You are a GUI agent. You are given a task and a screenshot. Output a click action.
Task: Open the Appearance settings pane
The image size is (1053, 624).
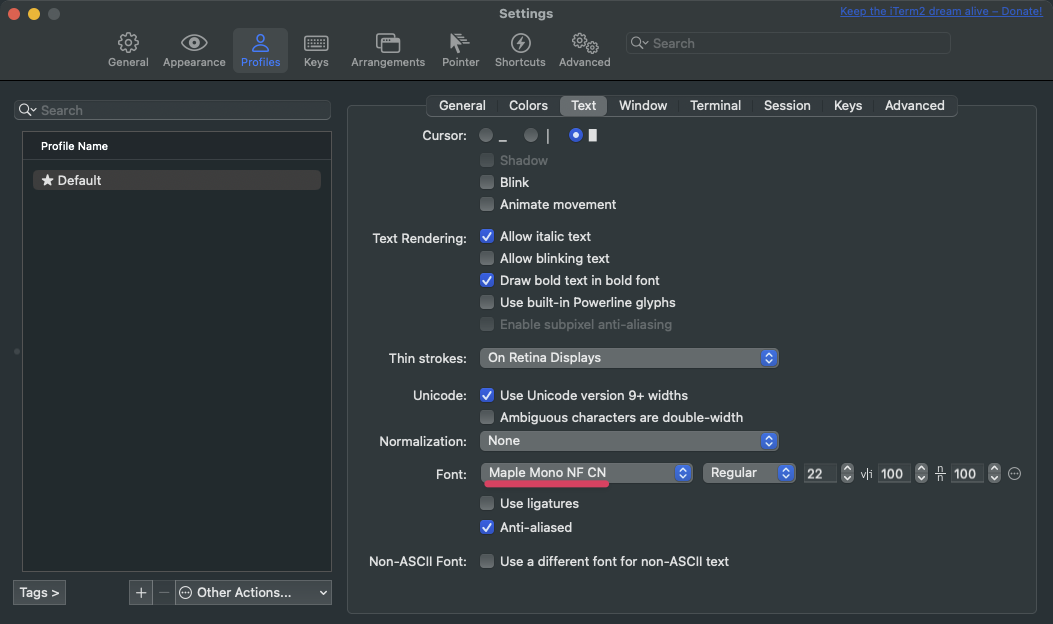(194, 50)
